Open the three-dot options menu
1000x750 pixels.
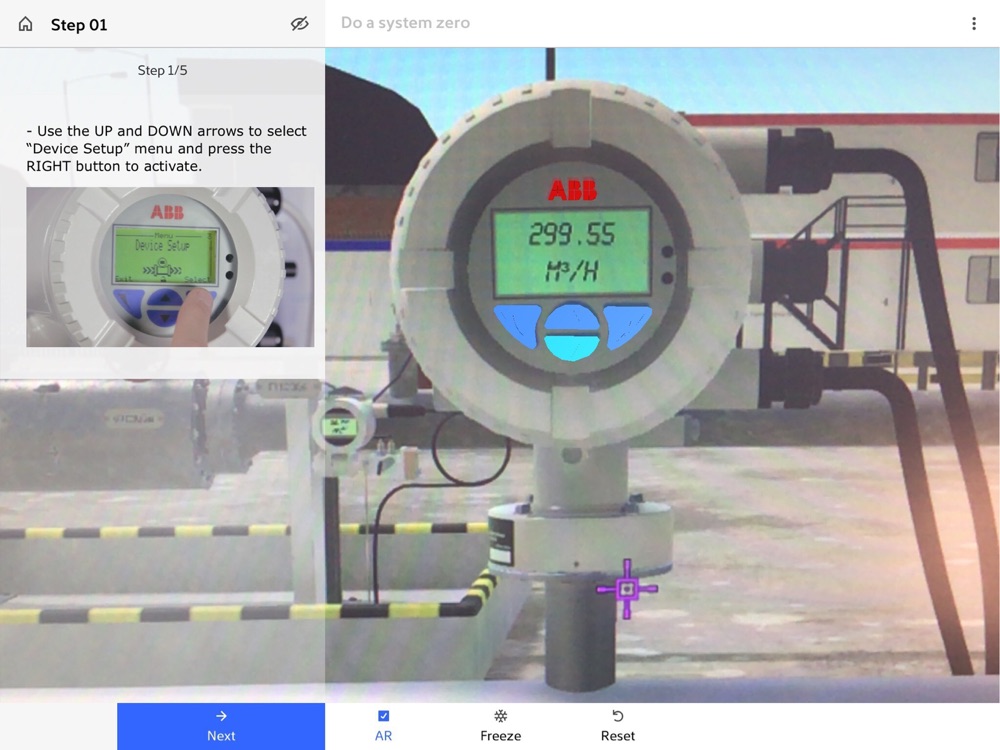(973, 24)
